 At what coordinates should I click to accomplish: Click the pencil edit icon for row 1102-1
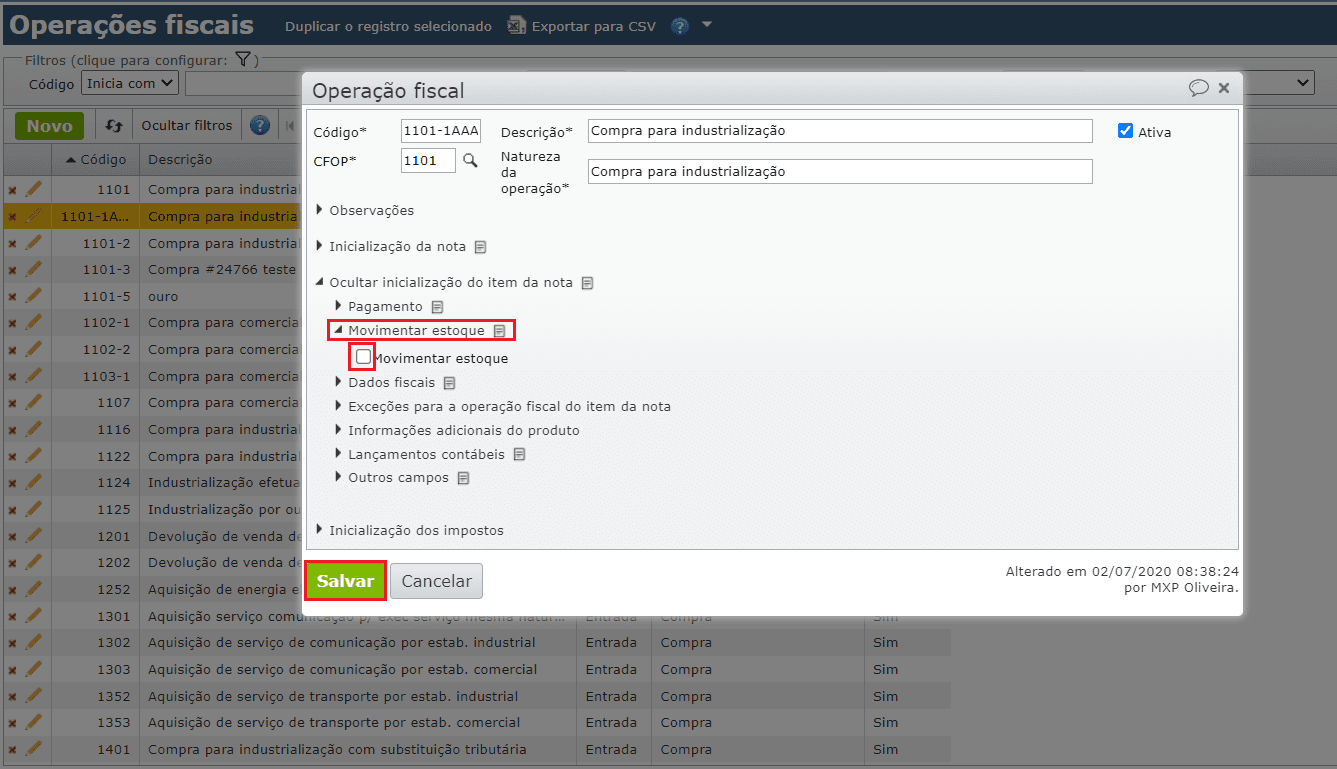point(33,322)
